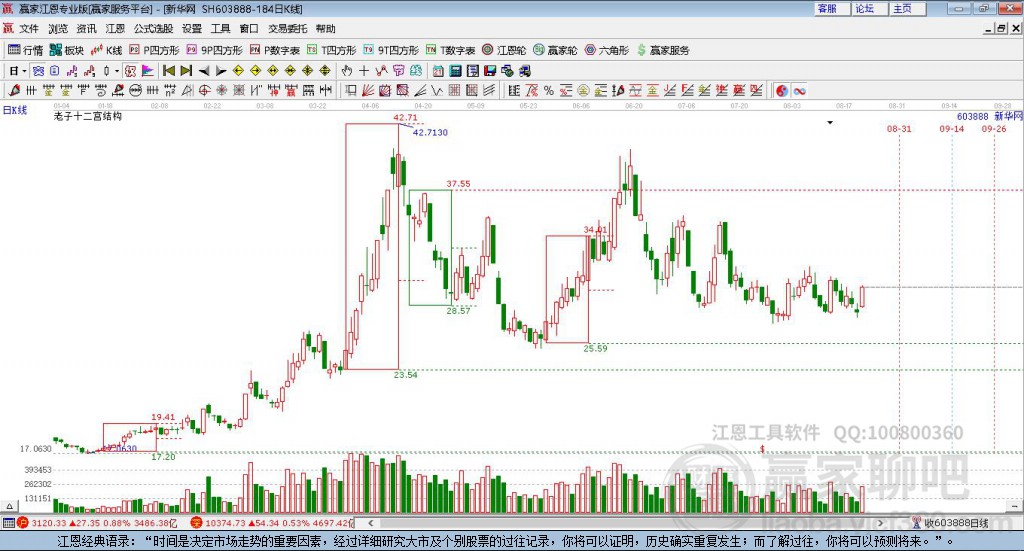Toggle the pressed 权 adjustment icon
This screenshot has height=551, width=1024.
[x=130, y=71]
